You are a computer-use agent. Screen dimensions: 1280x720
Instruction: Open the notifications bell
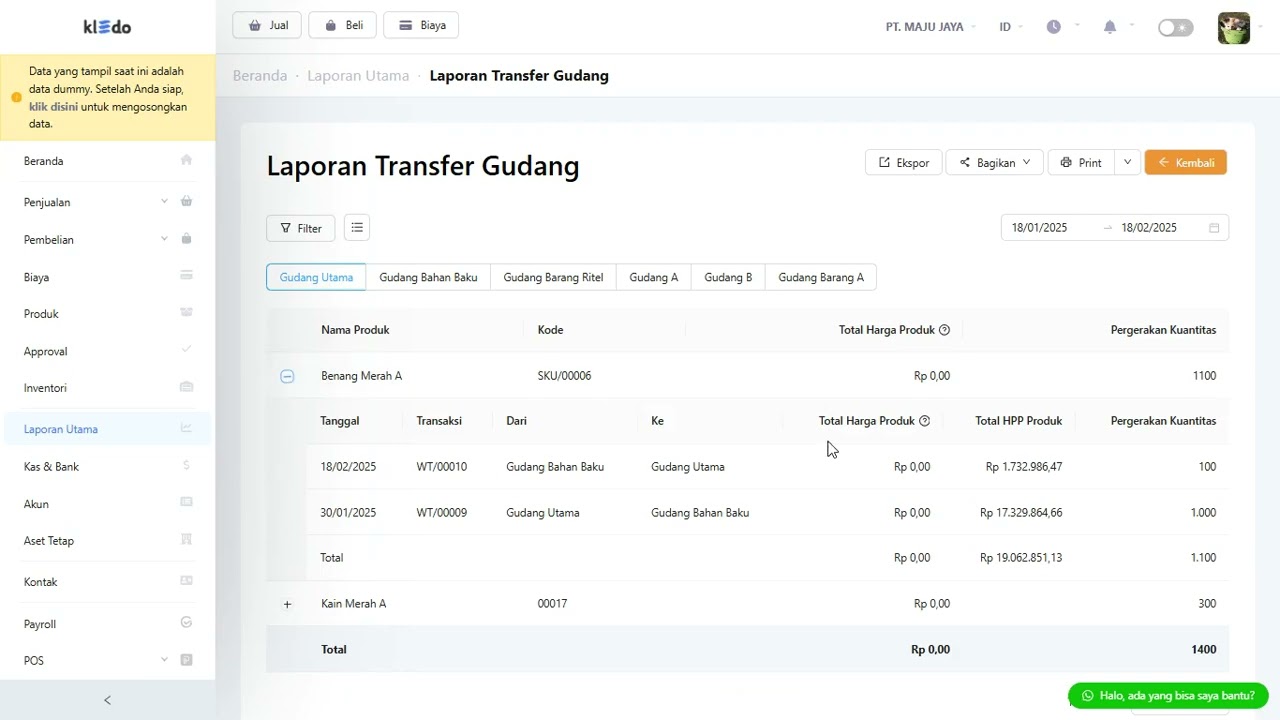1110,27
